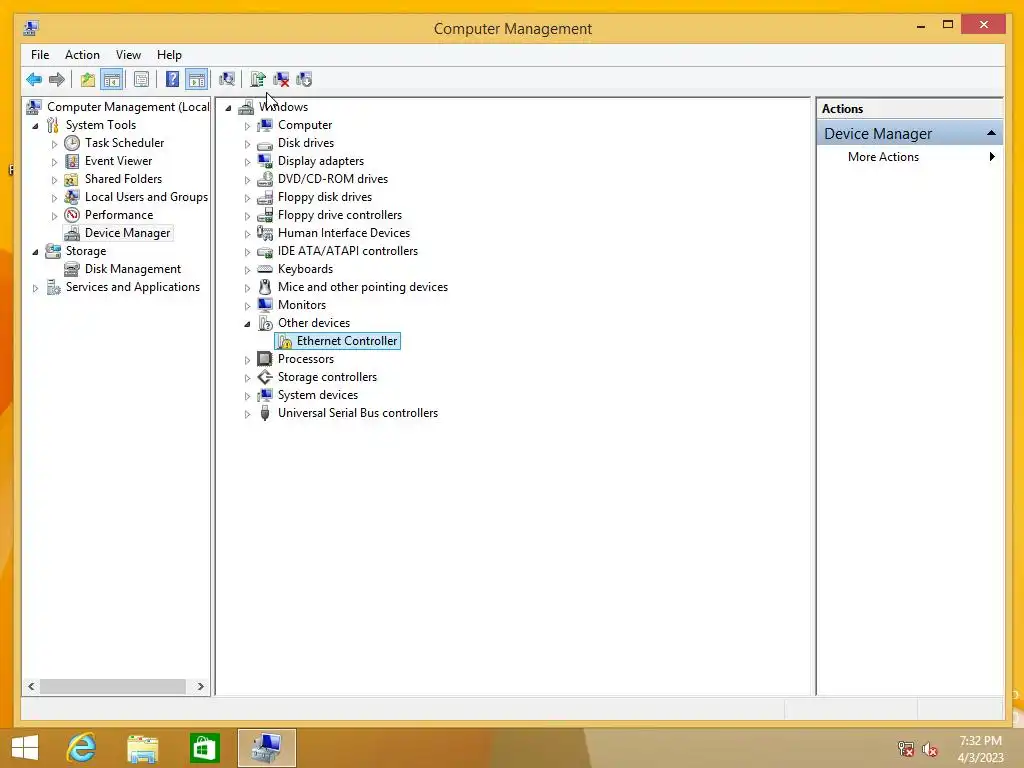Click the Mice and other pointing devices icon
This screenshot has height=768, width=1024.
[x=264, y=287]
